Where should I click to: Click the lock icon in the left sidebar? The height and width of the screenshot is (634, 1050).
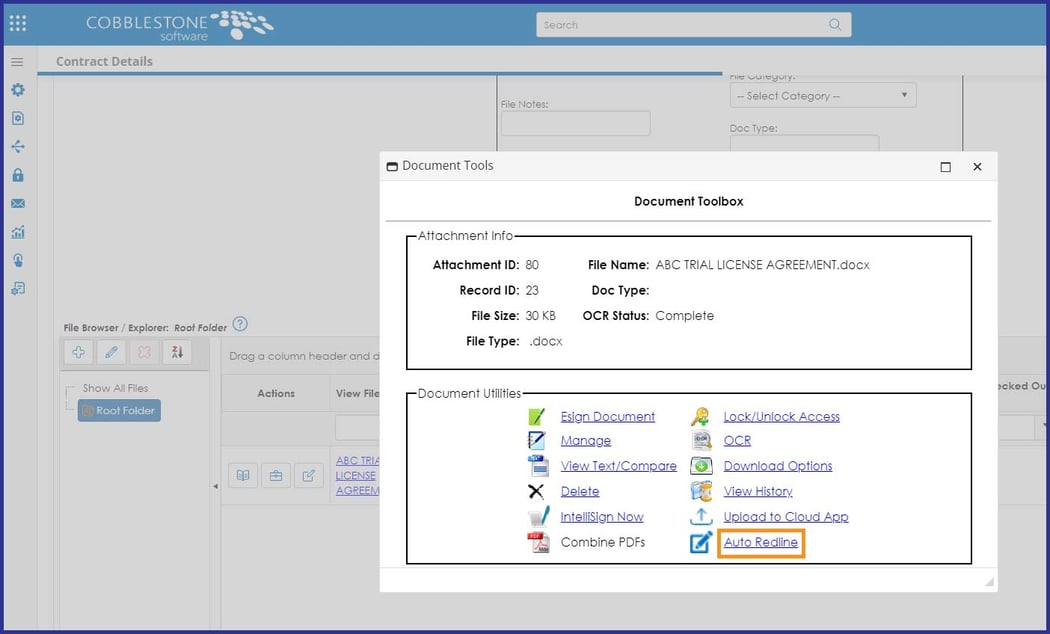(16, 175)
